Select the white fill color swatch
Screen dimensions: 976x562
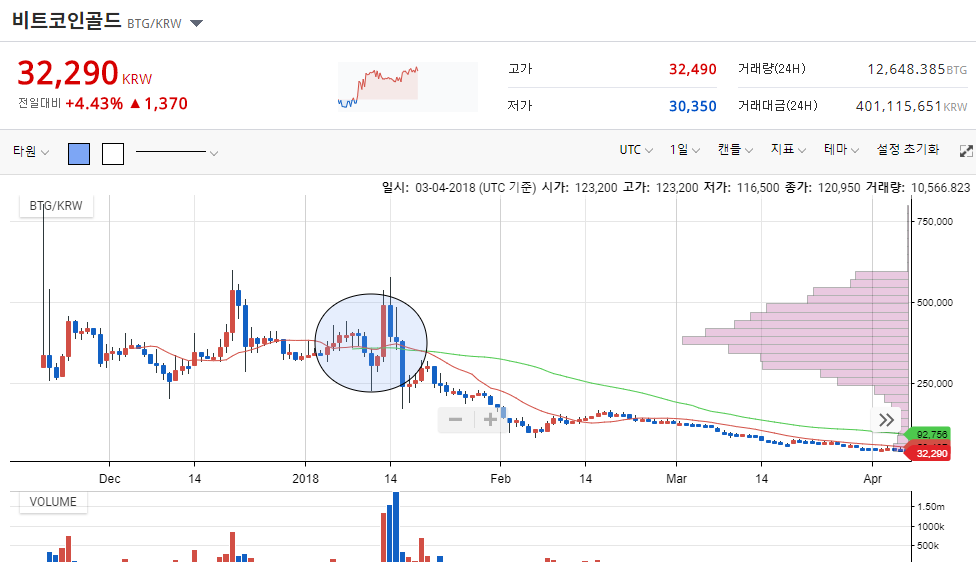click(x=113, y=154)
